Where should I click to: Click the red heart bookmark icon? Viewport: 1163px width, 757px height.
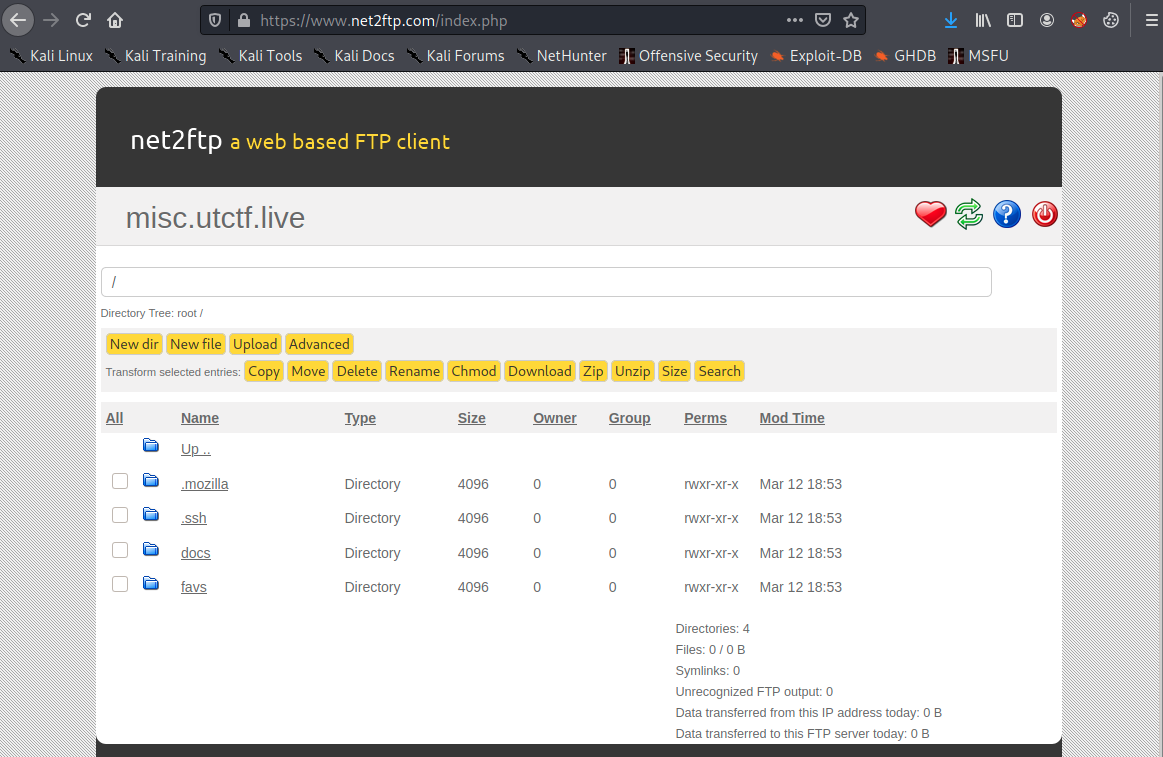pos(930,214)
